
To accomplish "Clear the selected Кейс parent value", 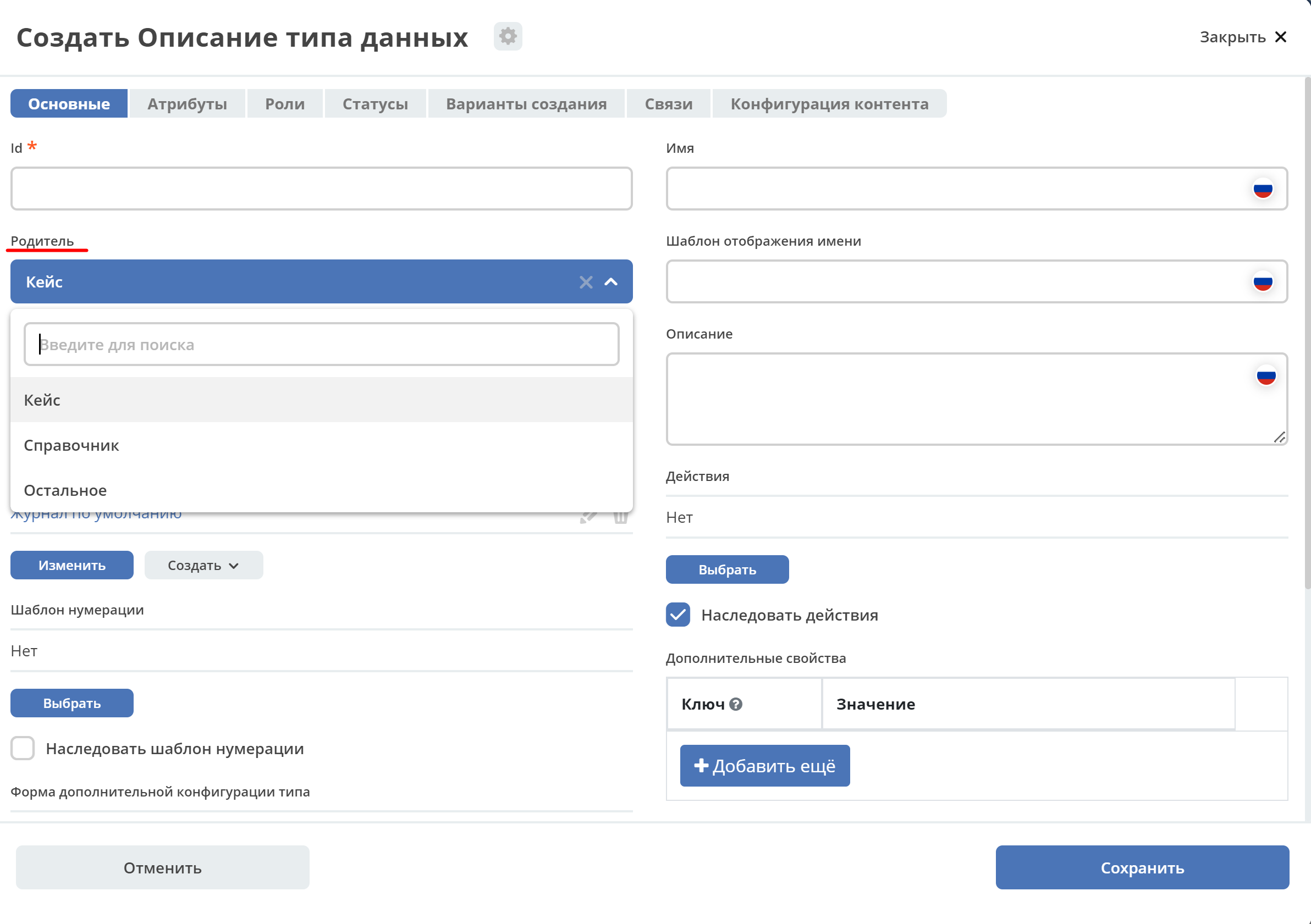I will coord(586,282).
